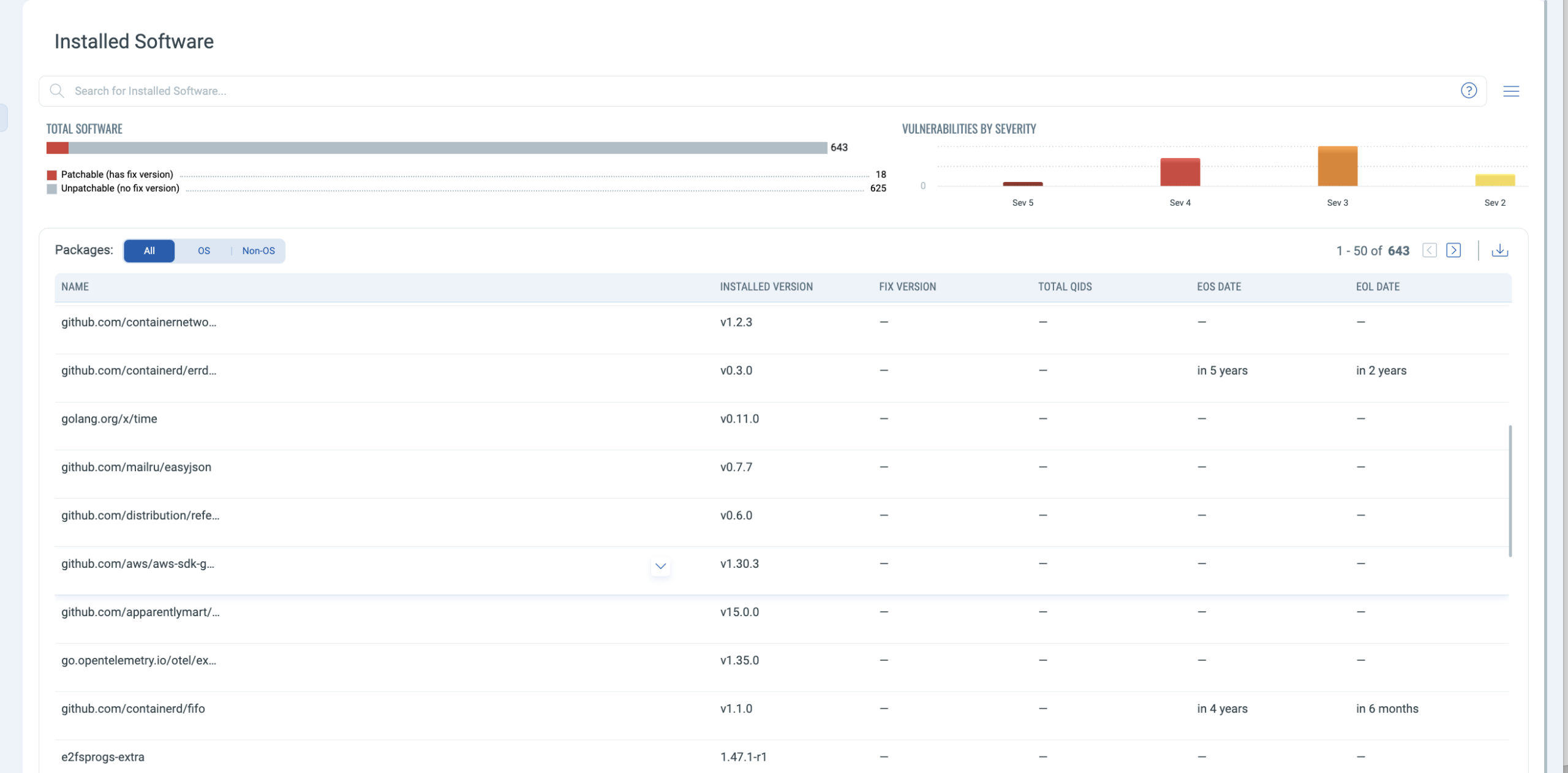Click the table vertical scrollbar

click(x=1510, y=490)
